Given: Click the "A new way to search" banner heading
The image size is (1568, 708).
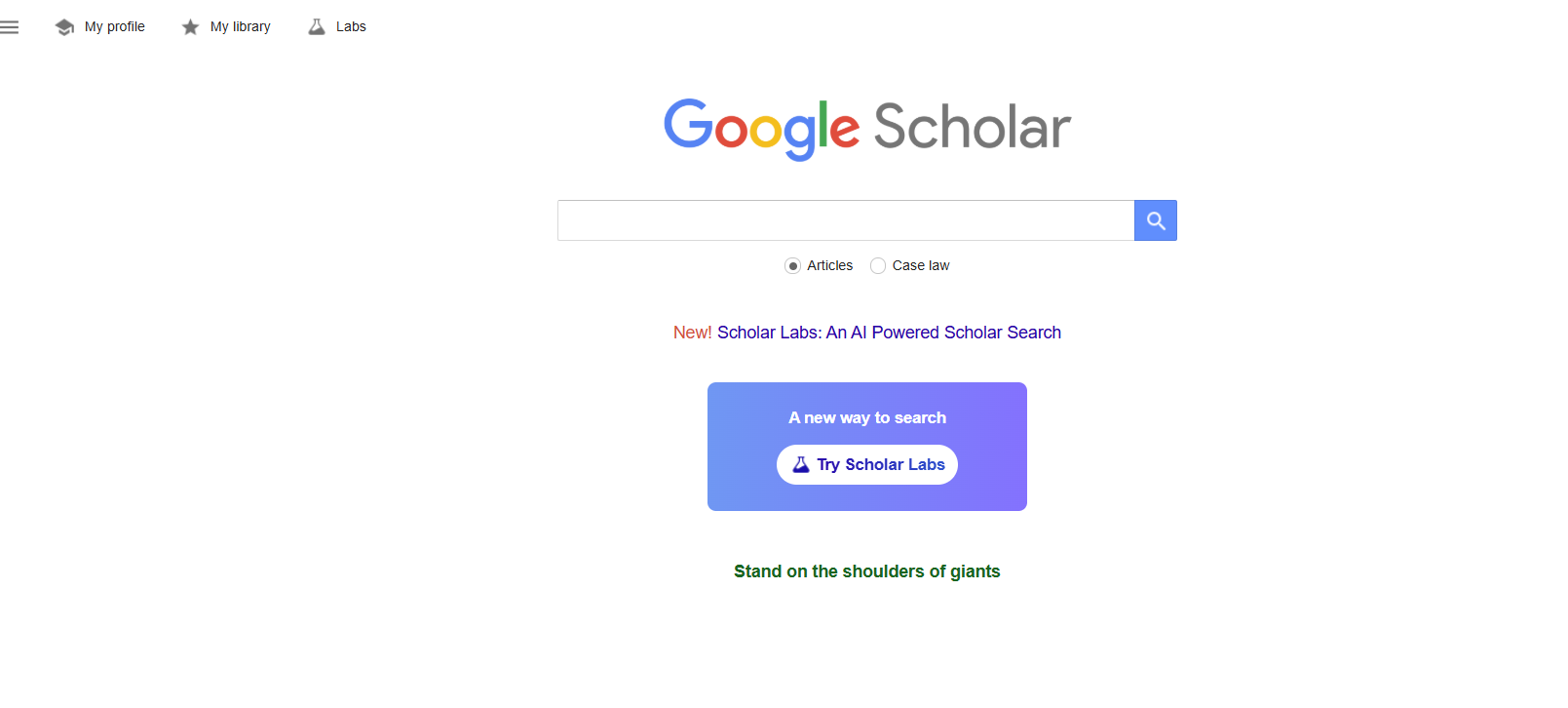Looking at the screenshot, I should click(866, 417).
